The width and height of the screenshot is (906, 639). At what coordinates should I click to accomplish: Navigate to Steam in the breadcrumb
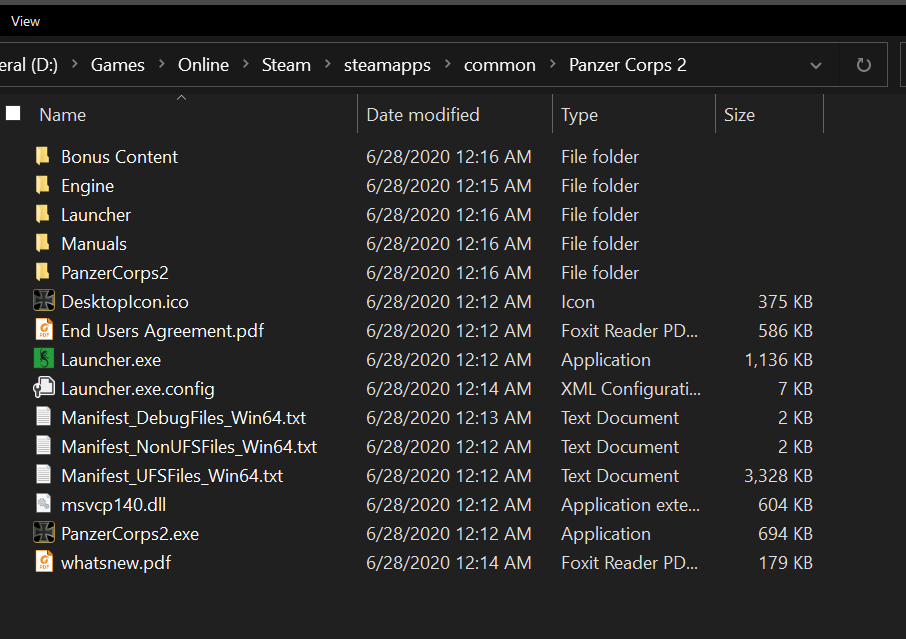click(x=286, y=65)
